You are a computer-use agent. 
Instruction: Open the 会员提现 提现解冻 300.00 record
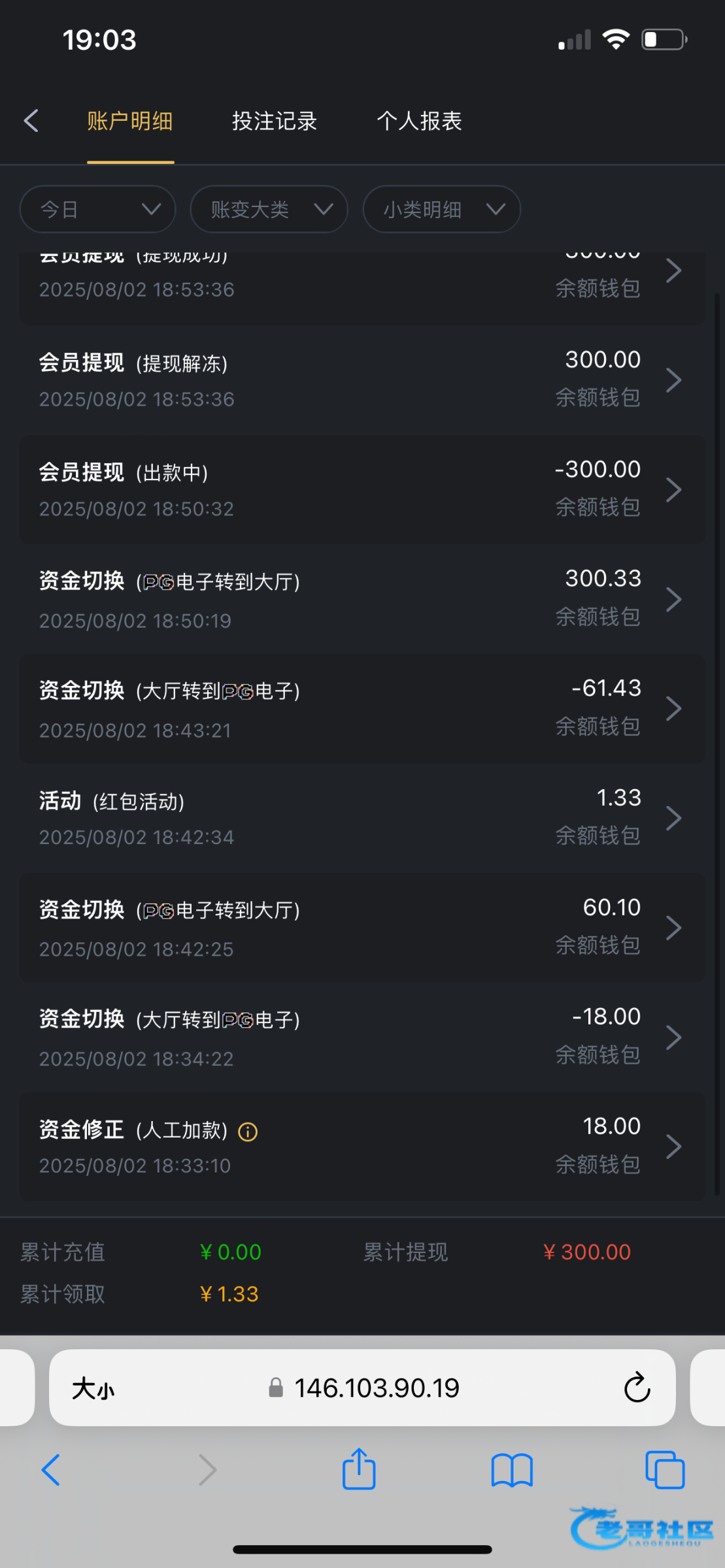362,380
